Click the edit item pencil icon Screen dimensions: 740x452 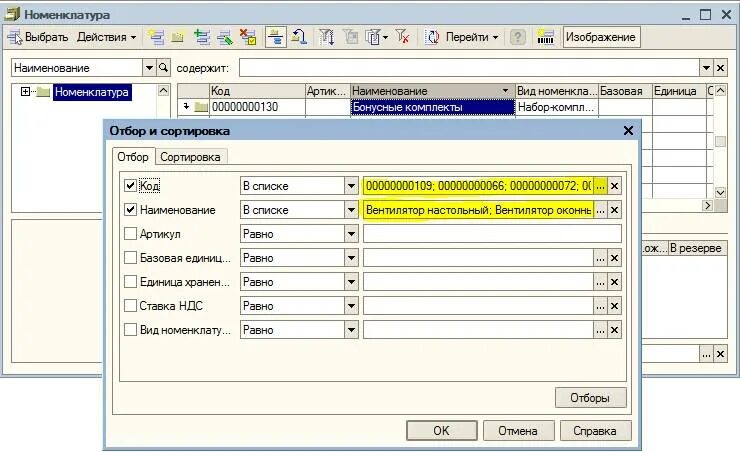coord(225,37)
